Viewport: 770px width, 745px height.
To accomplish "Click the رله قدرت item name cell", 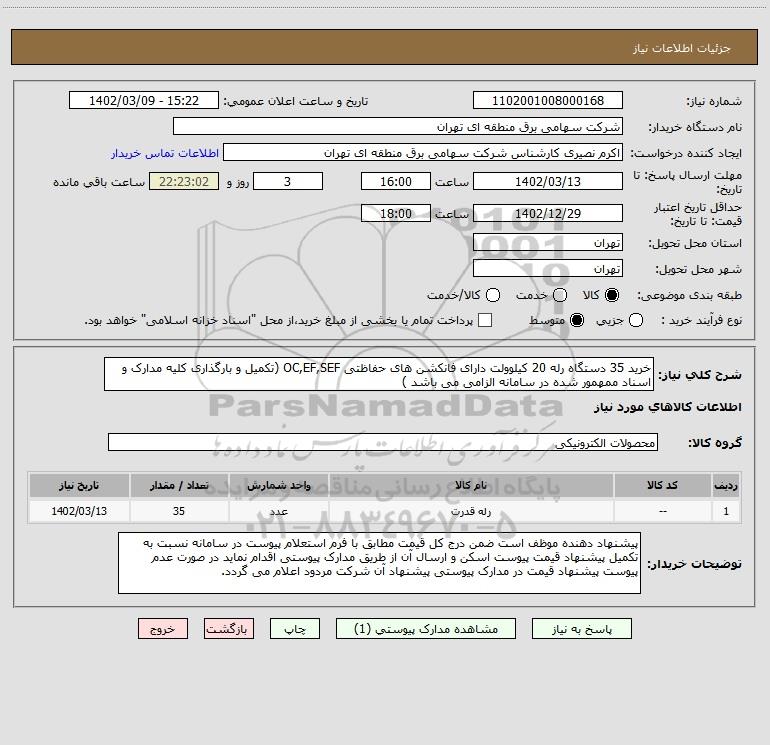I will pyautogui.click(x=471, y=511).
